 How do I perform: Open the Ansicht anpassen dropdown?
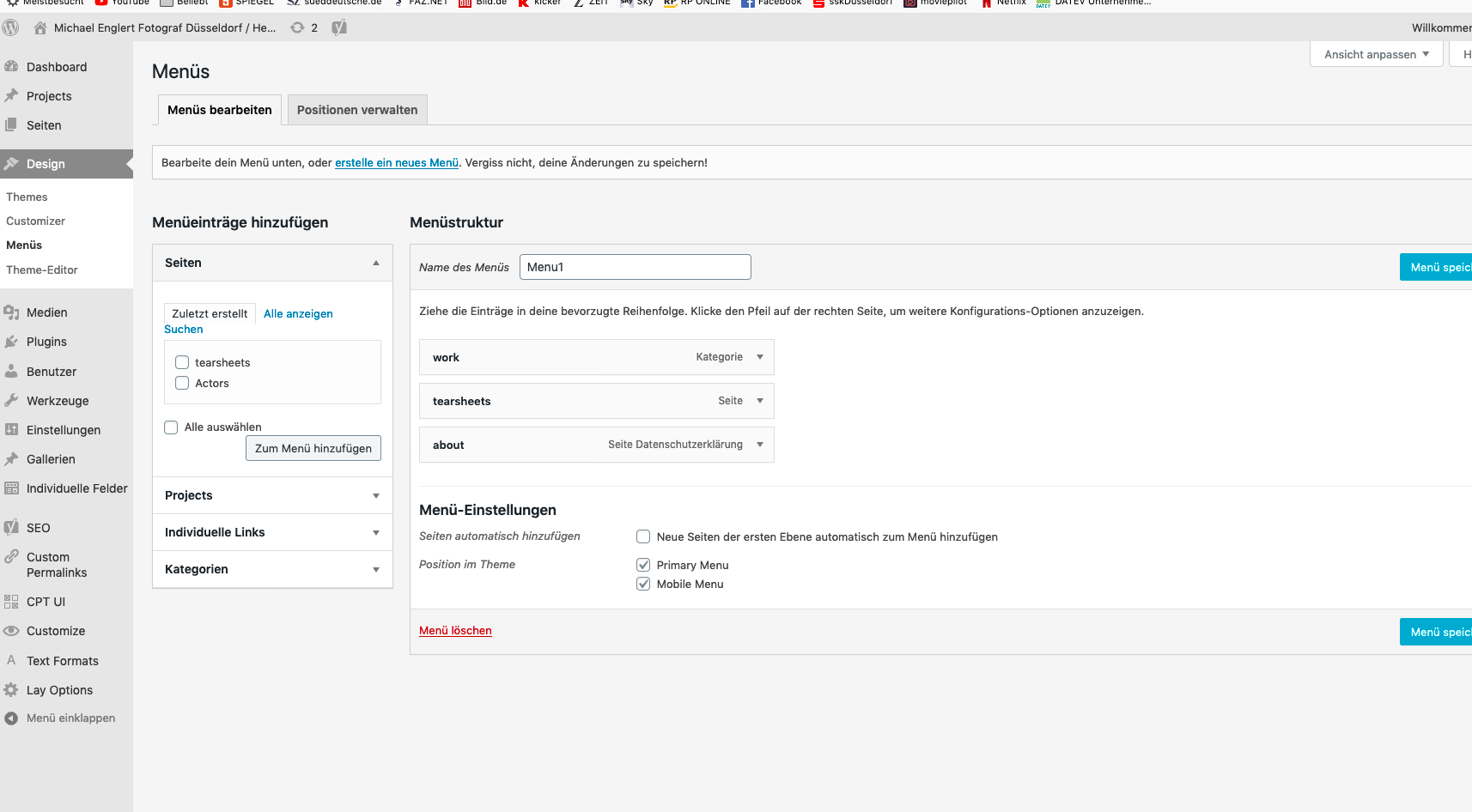pyautogui.click(x=1376, y=54)
